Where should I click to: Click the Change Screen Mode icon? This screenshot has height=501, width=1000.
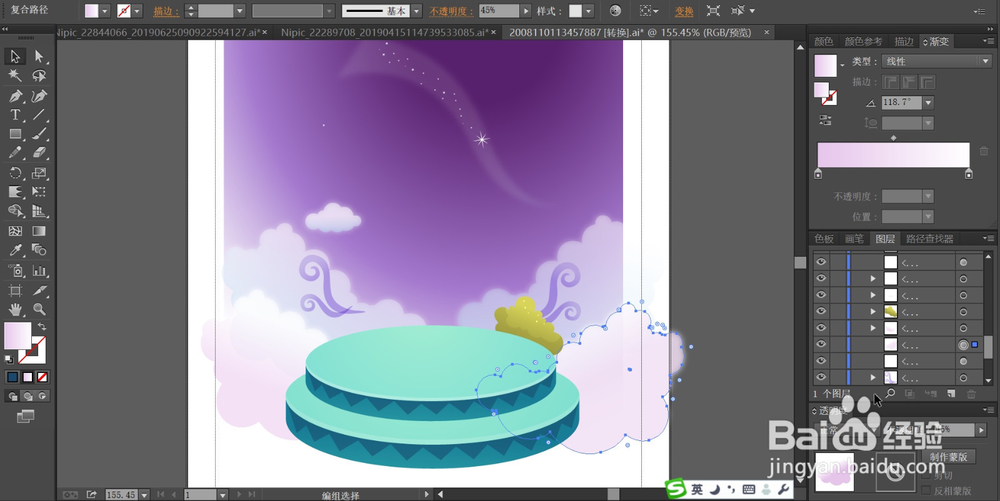26,416
